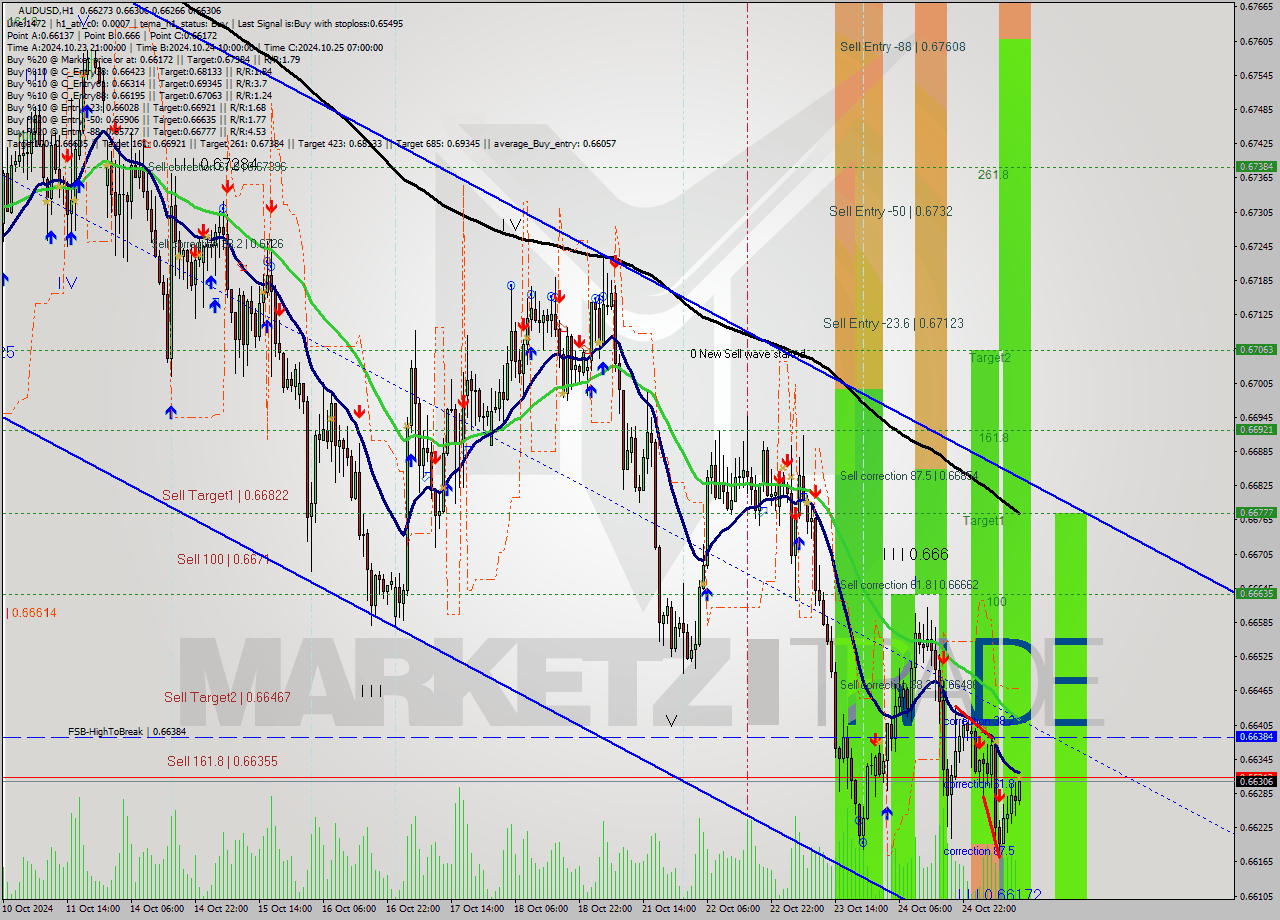Click 'FSB-HighToBreak | 0.66384' label

point(127,732)
